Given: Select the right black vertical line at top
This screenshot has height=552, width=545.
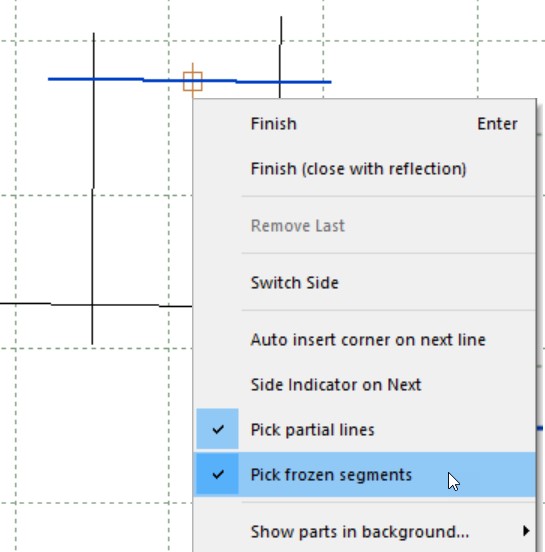Looking at the screenshot, I should pyautogui.click(x=281, y=56).
